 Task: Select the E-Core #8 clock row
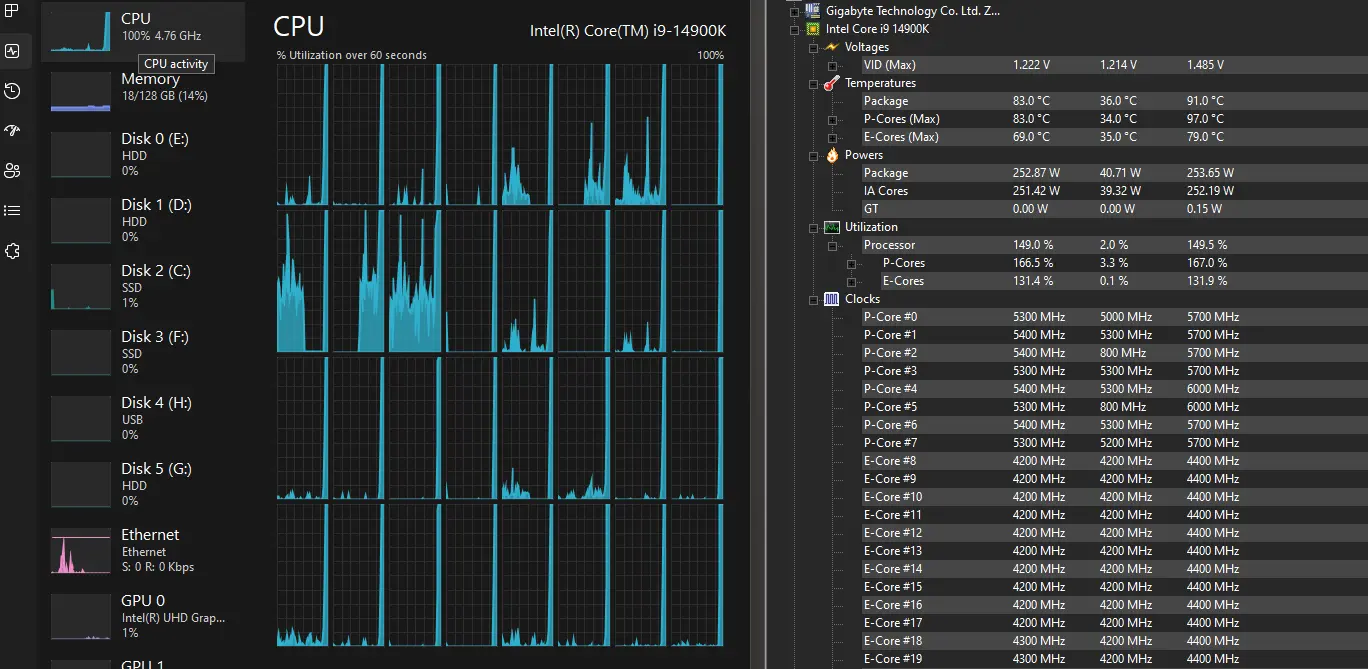click(1114, 461)
